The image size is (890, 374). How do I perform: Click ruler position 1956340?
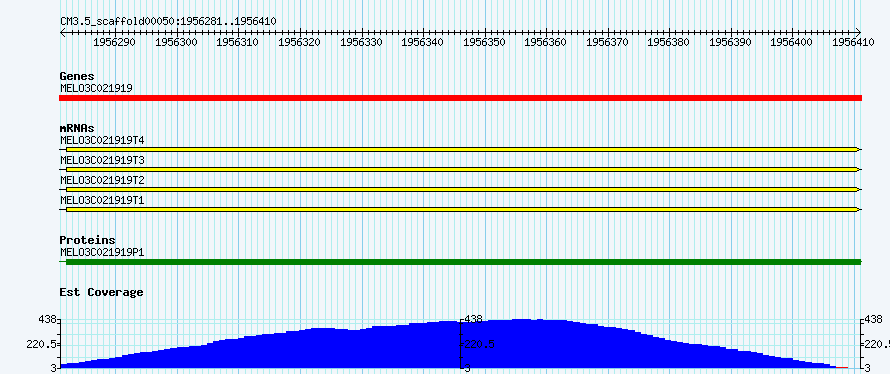[422, 42]
